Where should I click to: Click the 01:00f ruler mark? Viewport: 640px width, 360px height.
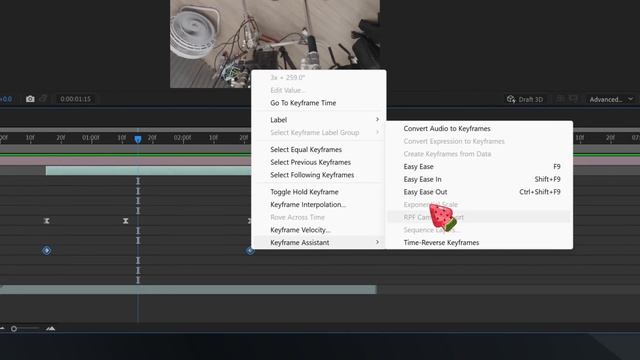point(91,138)
